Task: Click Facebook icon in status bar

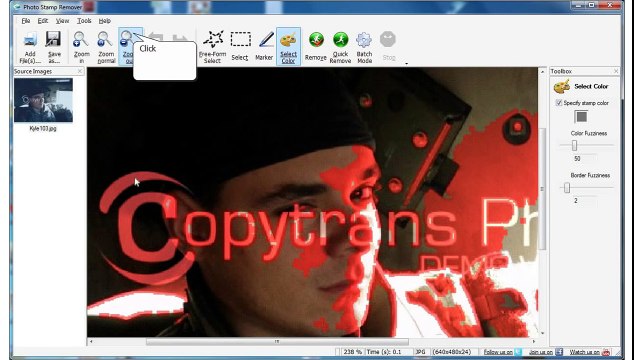Action: coord(559,352)
